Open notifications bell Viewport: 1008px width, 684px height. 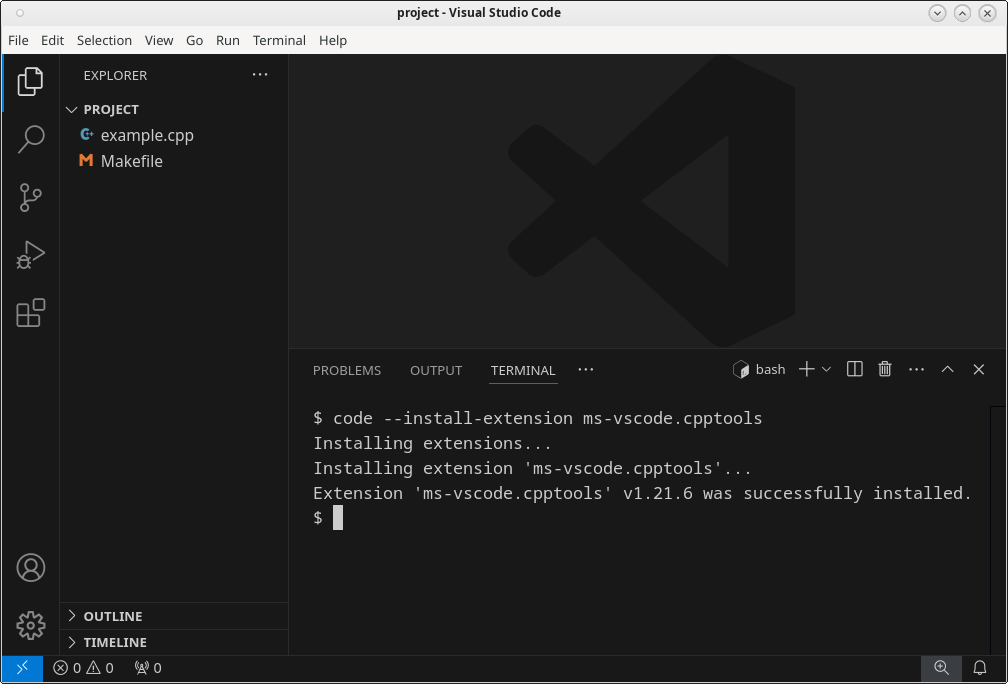[x=979, y=669]
